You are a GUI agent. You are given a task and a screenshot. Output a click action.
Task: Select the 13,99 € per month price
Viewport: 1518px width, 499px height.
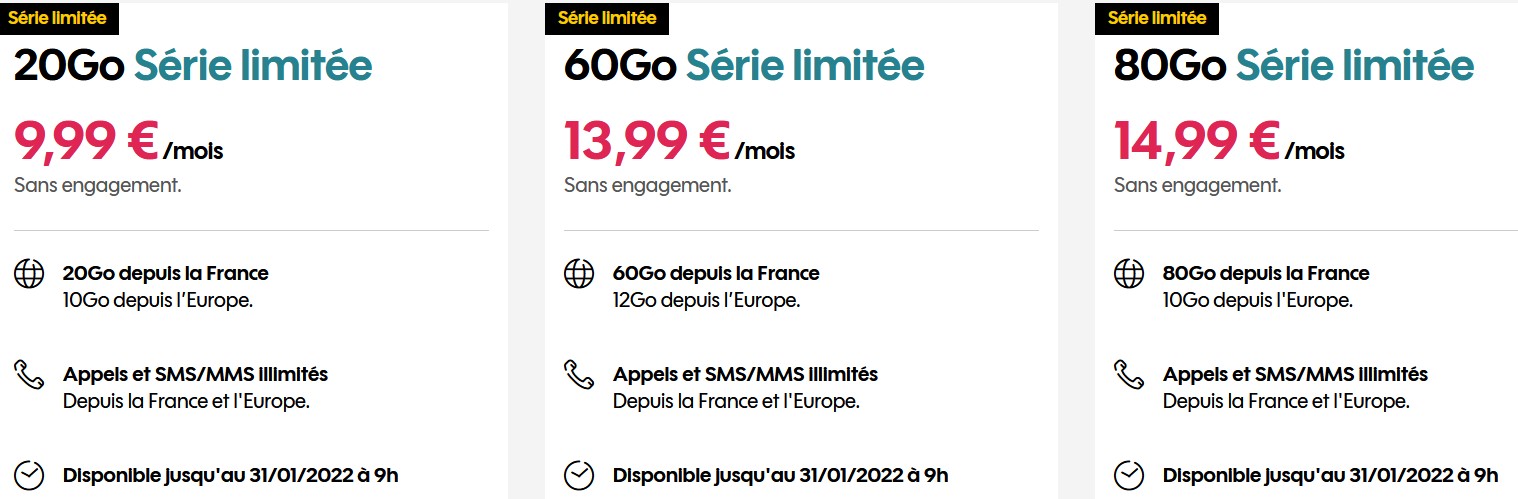679,141
